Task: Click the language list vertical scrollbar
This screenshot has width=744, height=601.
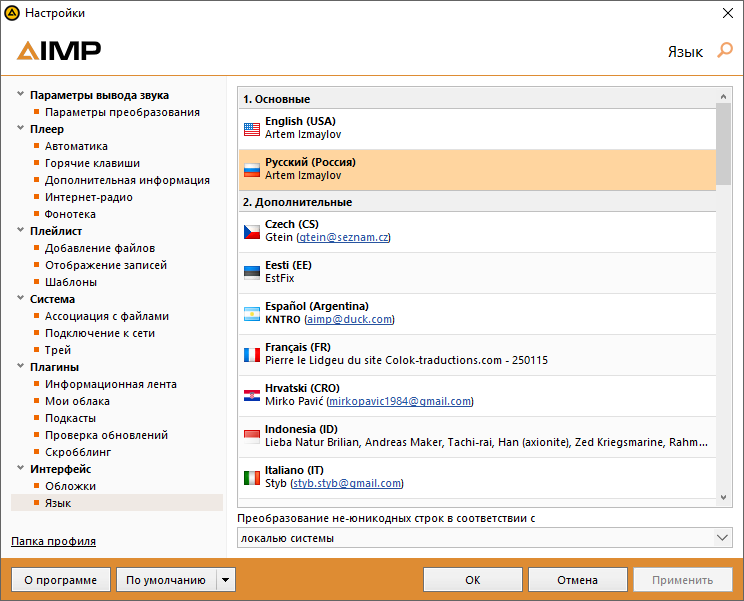Action: point(723,300)
